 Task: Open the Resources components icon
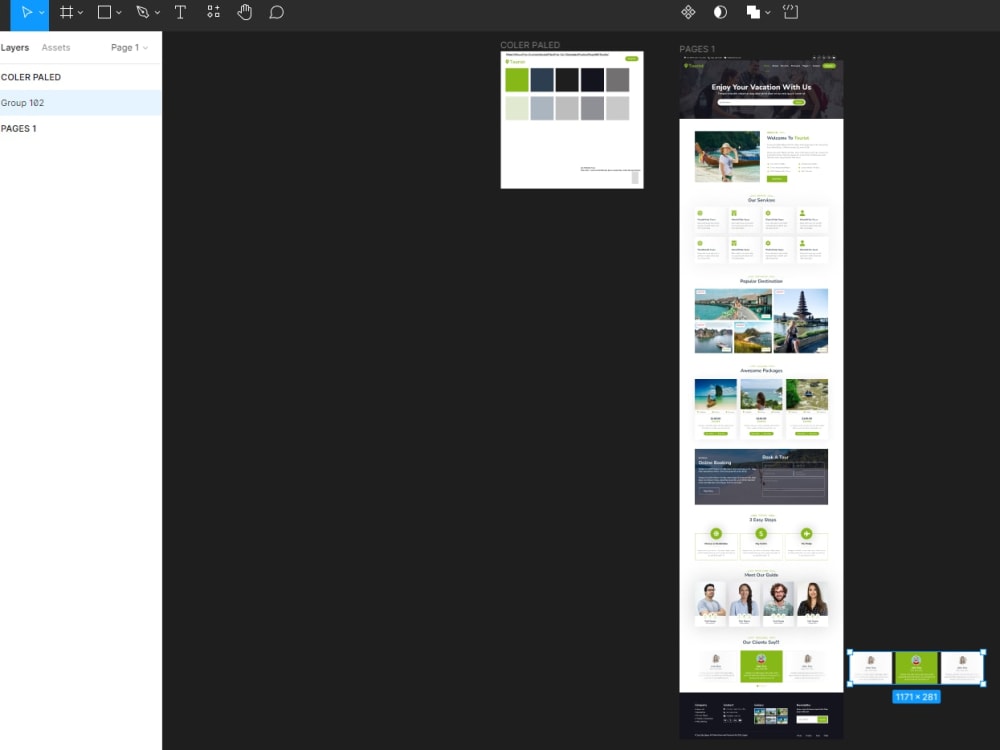click(213, 12)
